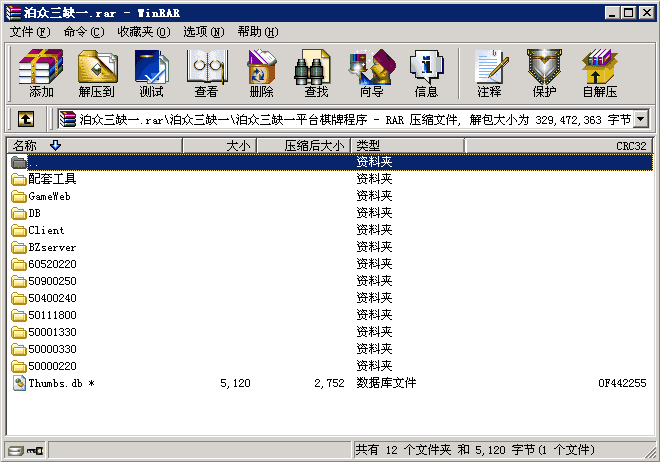Close the WinRAR window
Screen dimensions: 660x462
pos(646,13)
